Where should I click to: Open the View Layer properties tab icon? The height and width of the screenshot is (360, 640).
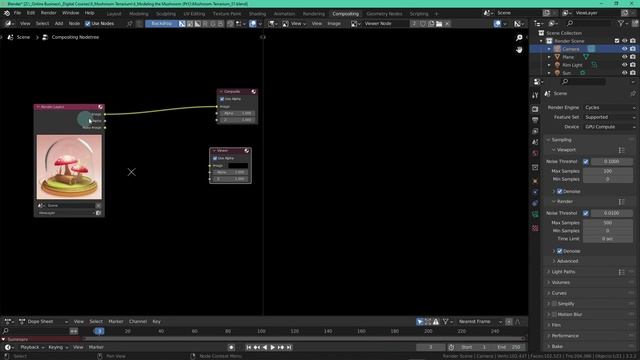(535, 131)
